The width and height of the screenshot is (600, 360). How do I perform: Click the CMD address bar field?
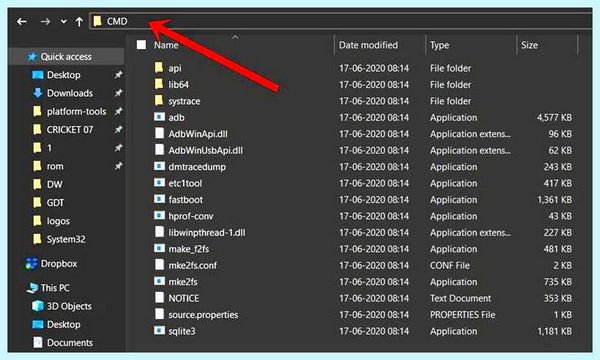point(341,21)
